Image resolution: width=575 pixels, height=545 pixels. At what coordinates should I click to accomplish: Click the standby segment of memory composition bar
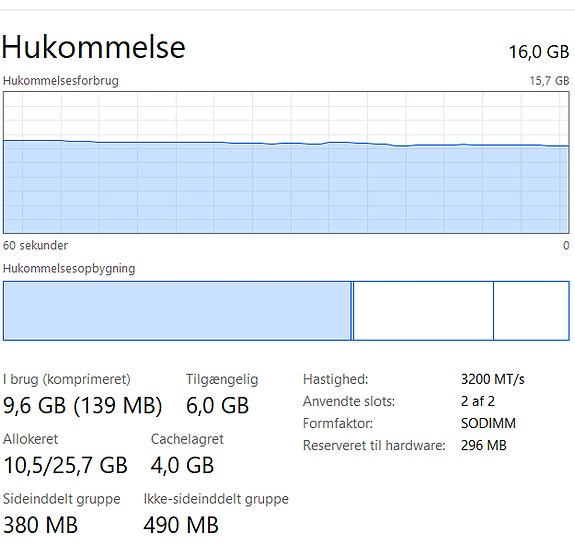[423, 311]
